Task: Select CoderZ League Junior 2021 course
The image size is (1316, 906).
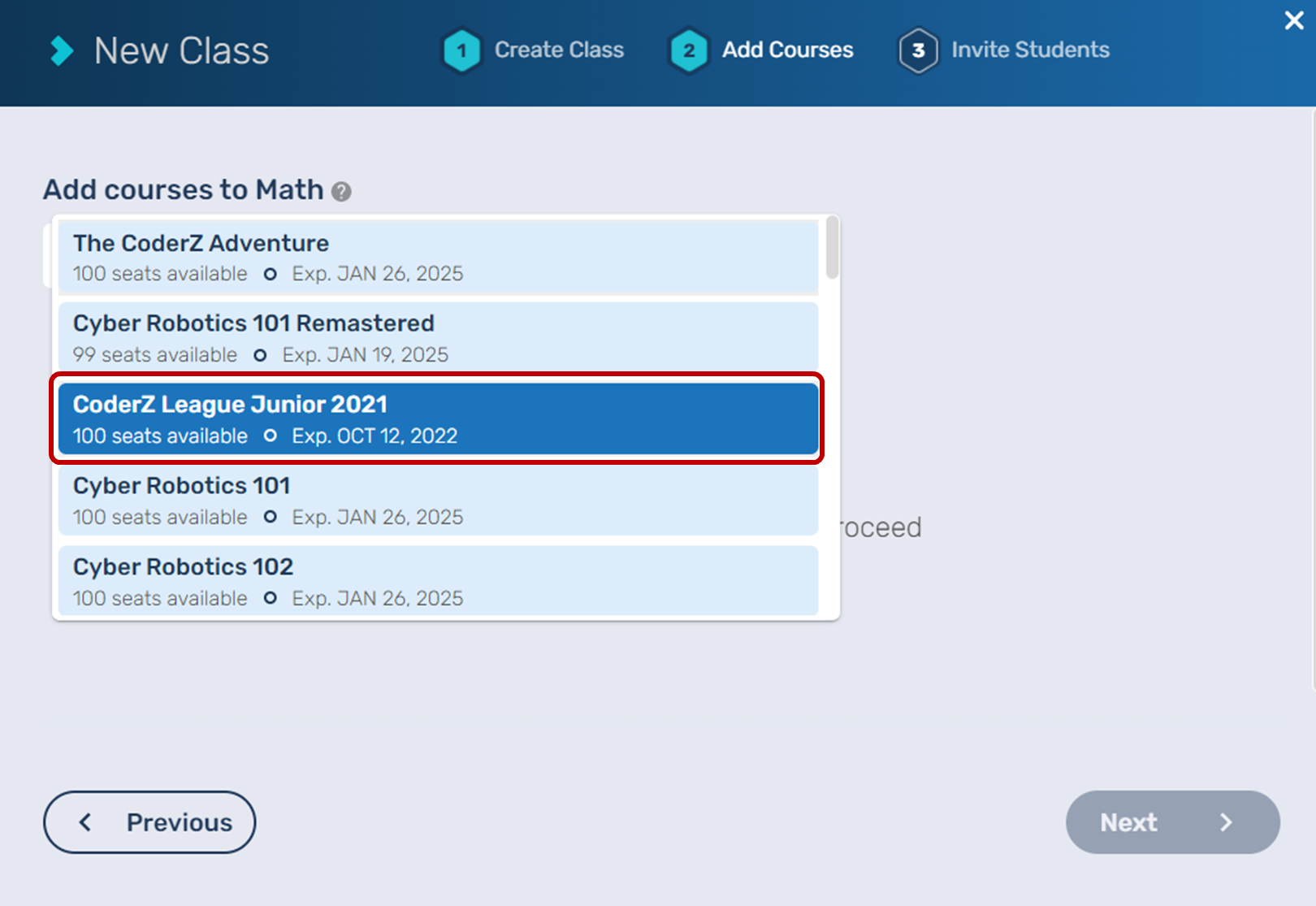Action: pos(438,419)
